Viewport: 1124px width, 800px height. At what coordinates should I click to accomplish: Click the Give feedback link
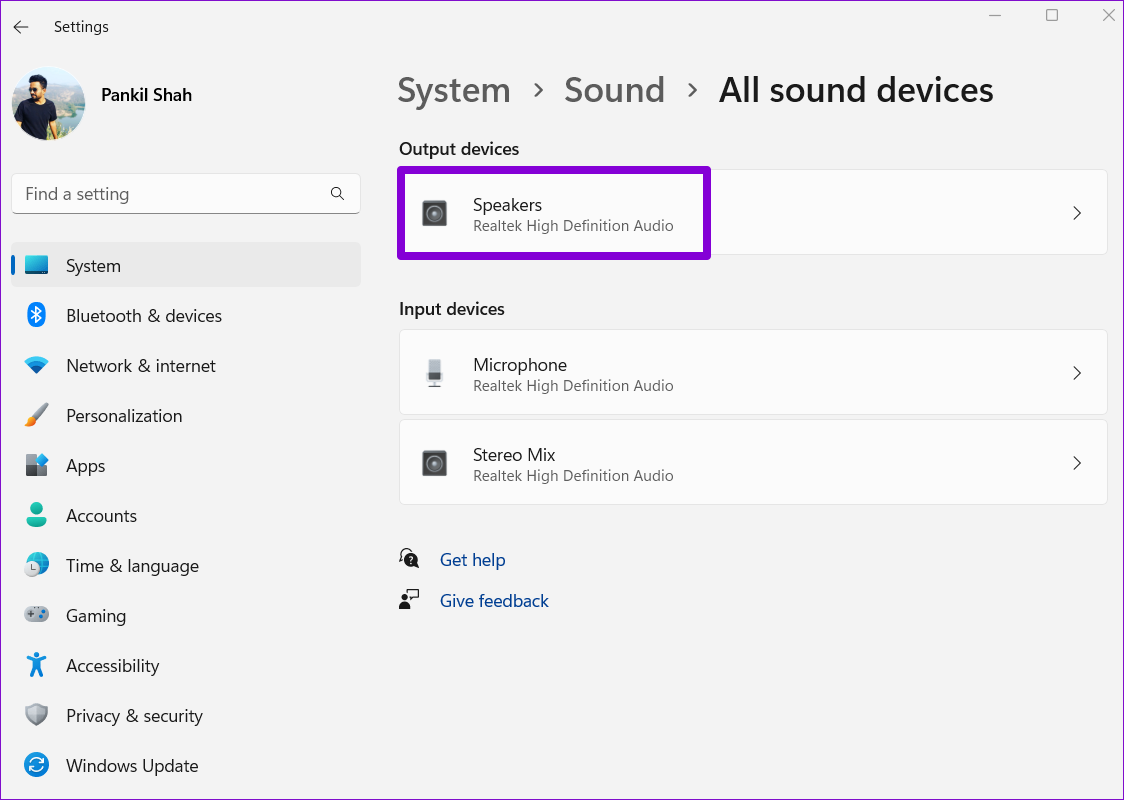[x=494, y=601]
